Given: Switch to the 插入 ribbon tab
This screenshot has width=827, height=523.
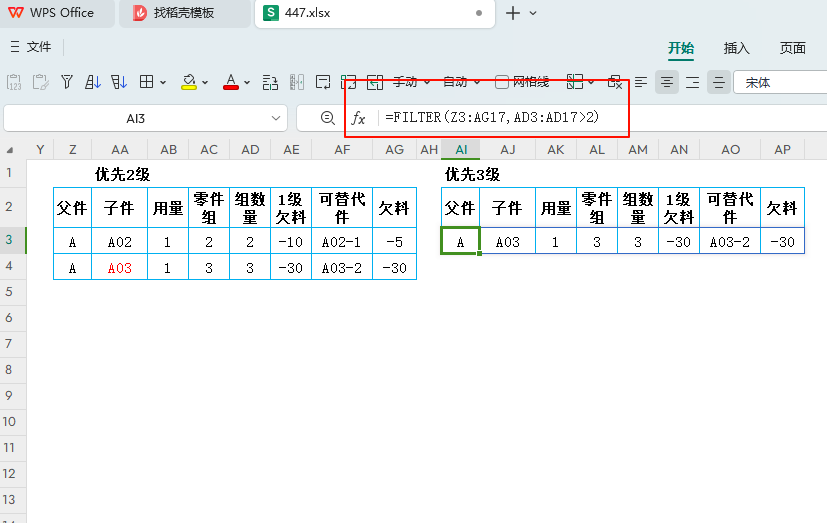Looking at the screenshot, I should click(x=736, y=48).
